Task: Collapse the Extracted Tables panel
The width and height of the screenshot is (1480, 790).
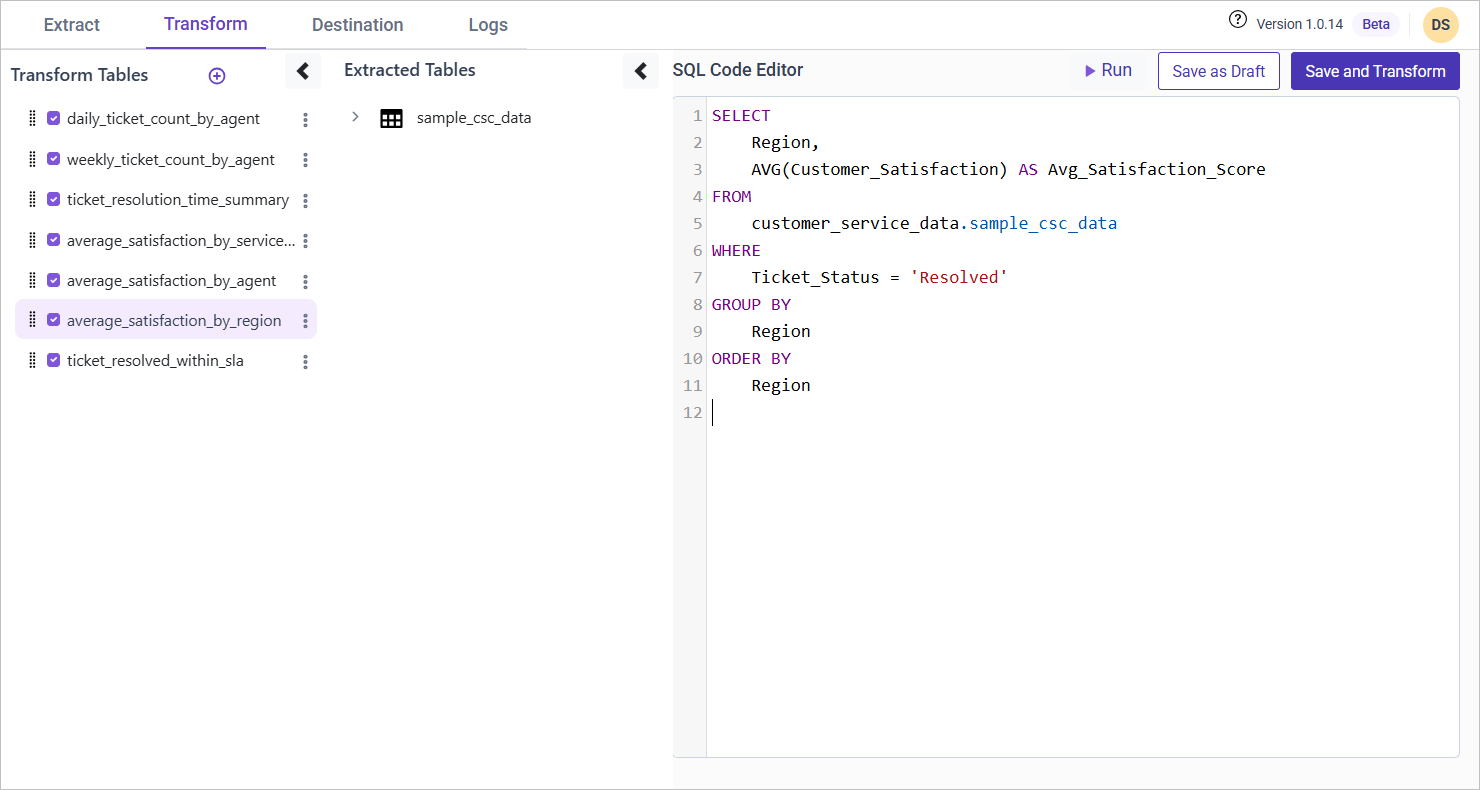Action: [641, 71]
